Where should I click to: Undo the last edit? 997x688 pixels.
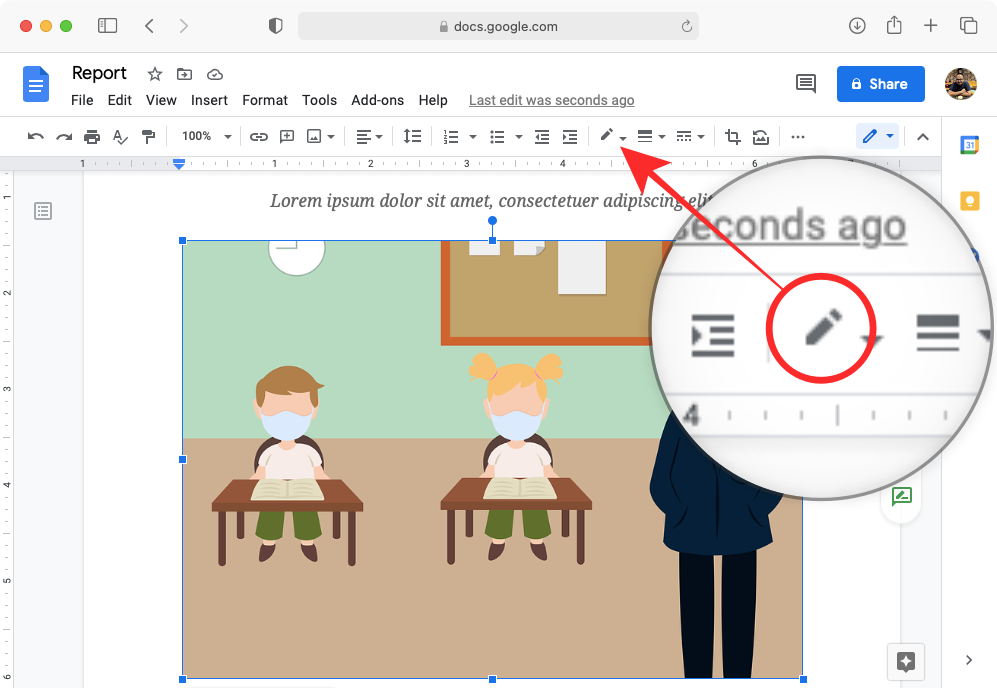click(x=37, y=136)
